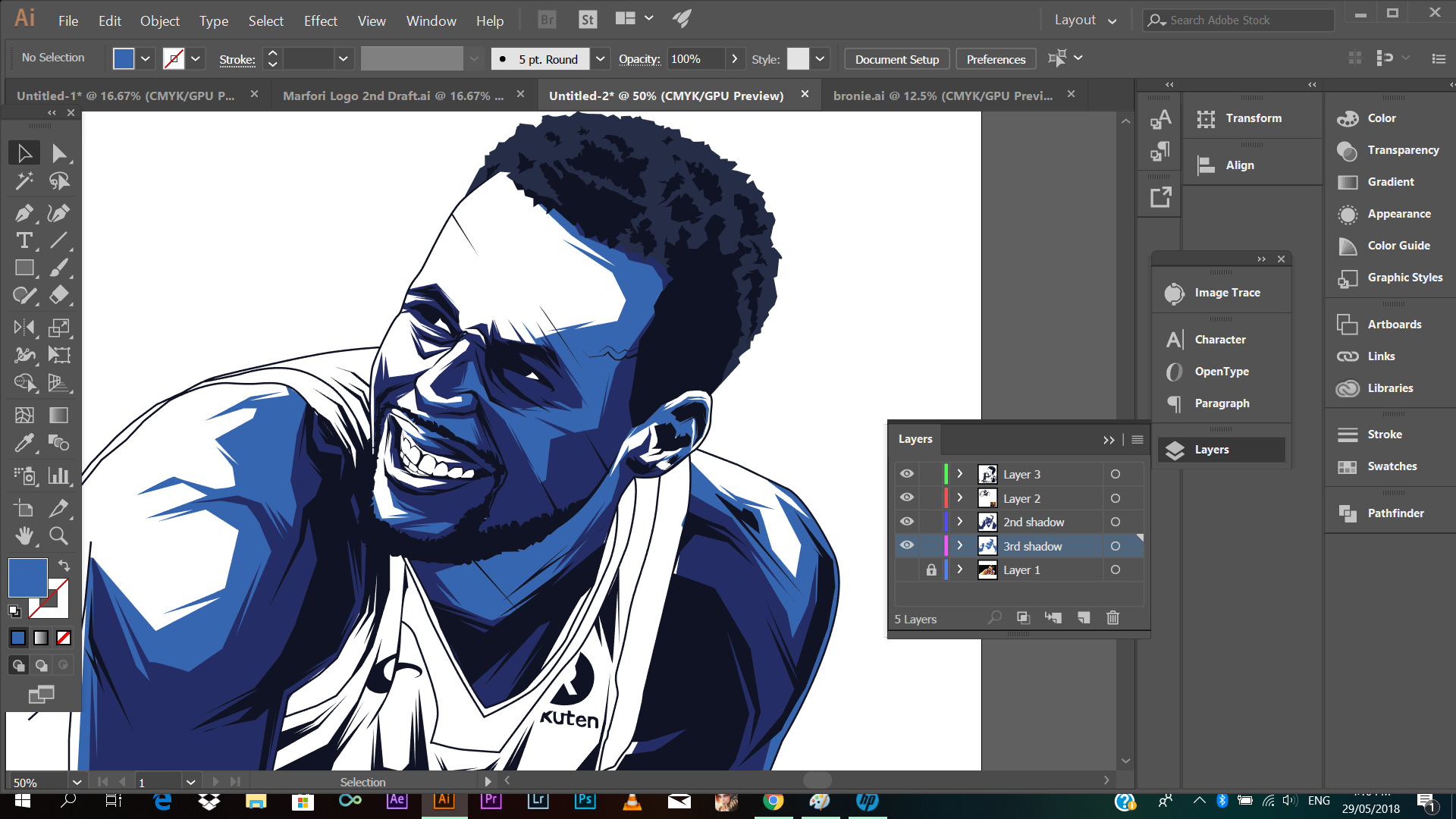This screenshot has height=819, width=1456.
Task: Toggle visibility of 2nd shadow layer
Action: (x=907, y=522)
